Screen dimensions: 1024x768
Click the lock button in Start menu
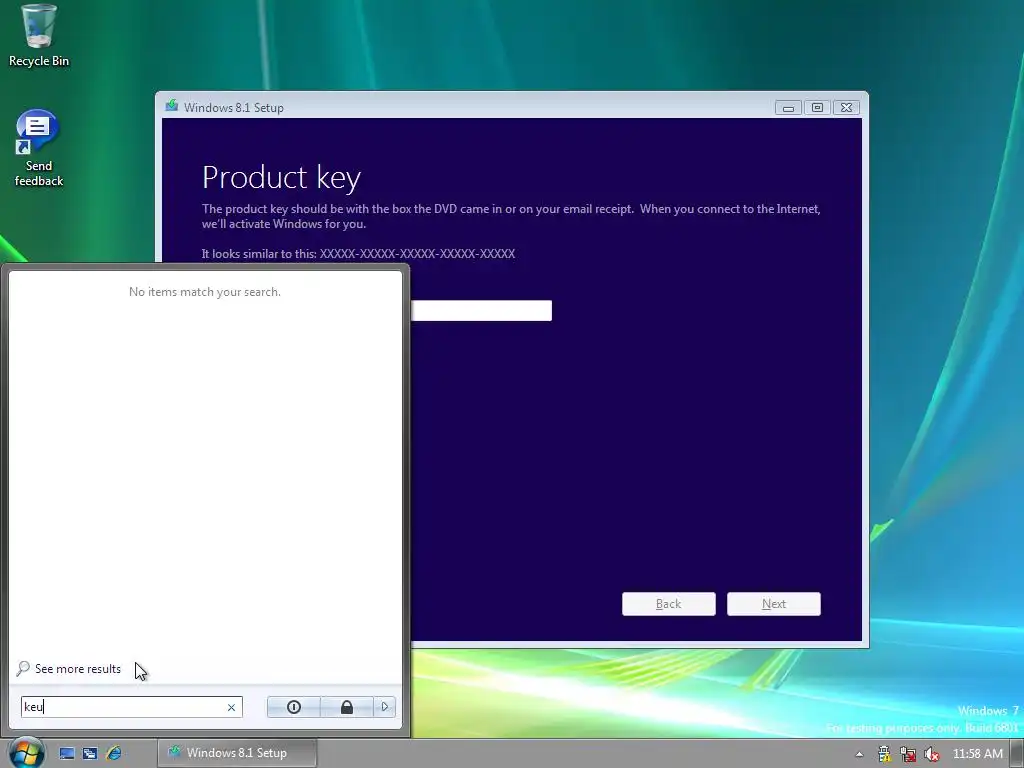(x=347, y=707)
